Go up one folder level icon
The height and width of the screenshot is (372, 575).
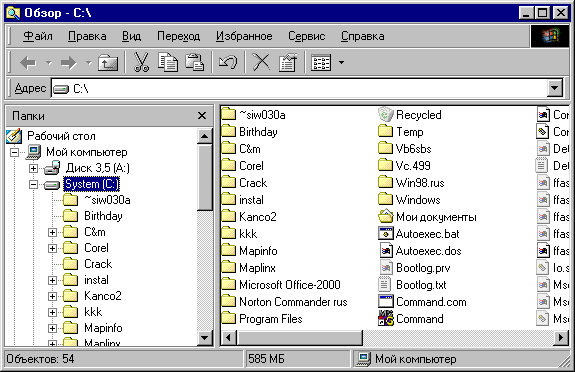pos(108,62)
